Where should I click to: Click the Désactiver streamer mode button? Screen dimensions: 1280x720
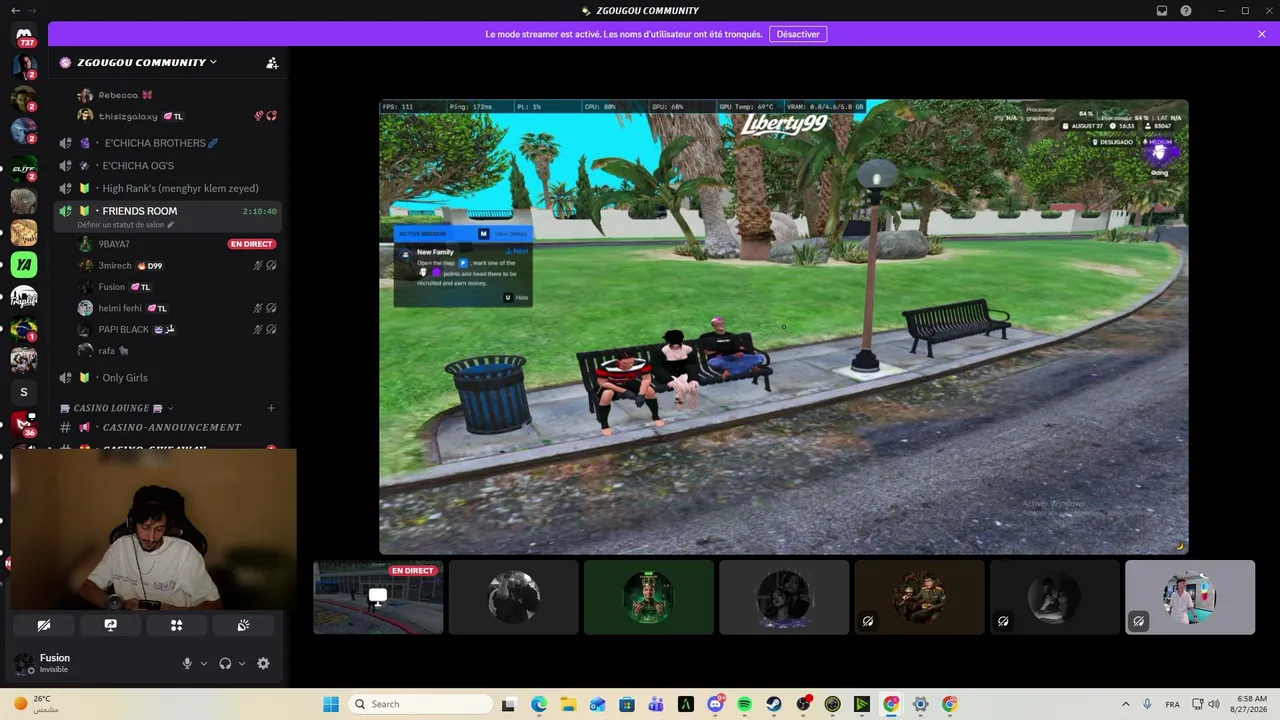[798, 34]
